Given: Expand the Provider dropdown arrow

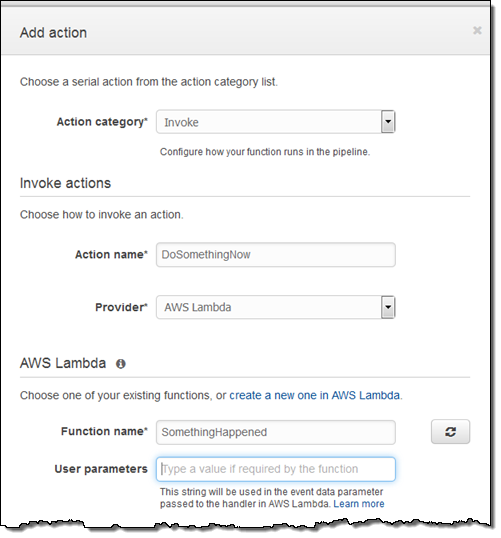Looking at the screenshot, I should [388, 307].
